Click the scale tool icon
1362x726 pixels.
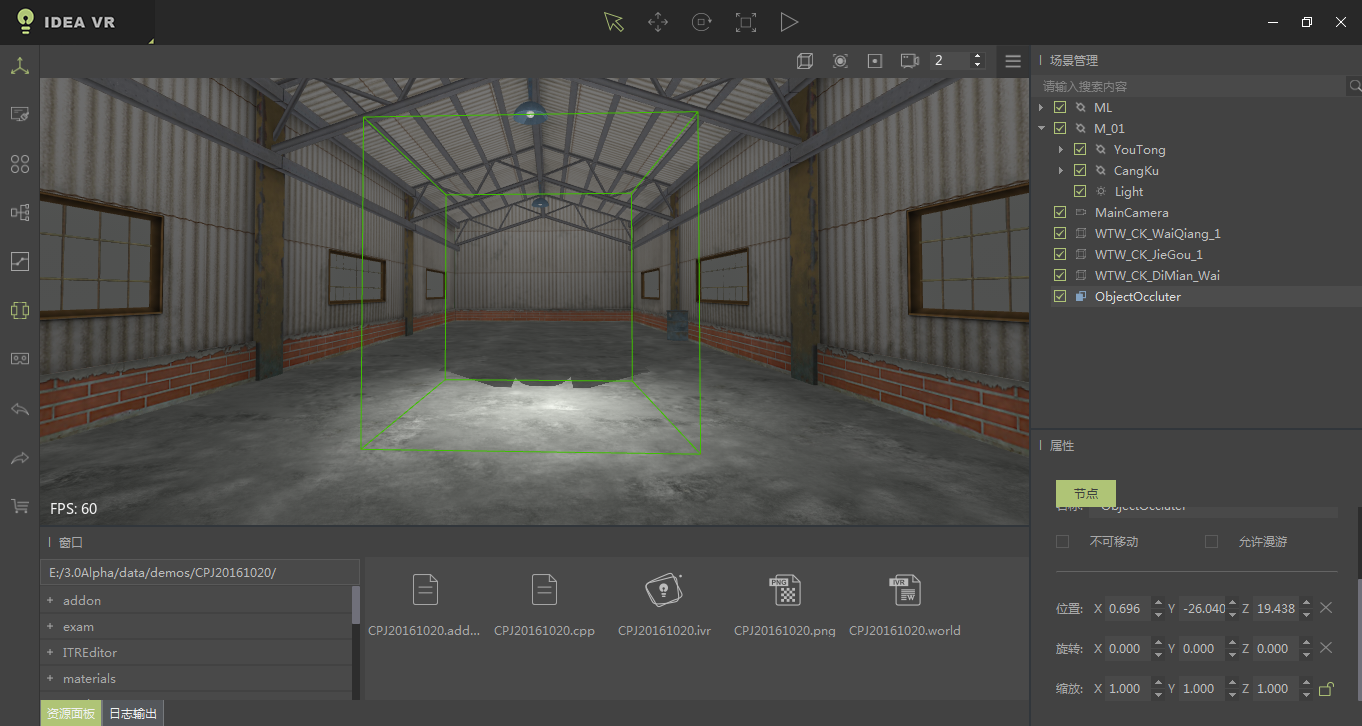[x=745, y=22]
